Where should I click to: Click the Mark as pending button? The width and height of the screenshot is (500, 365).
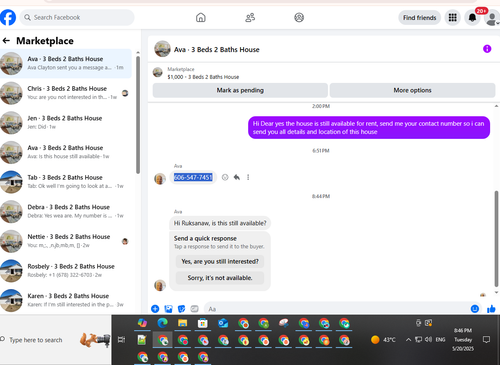(240, 90)
